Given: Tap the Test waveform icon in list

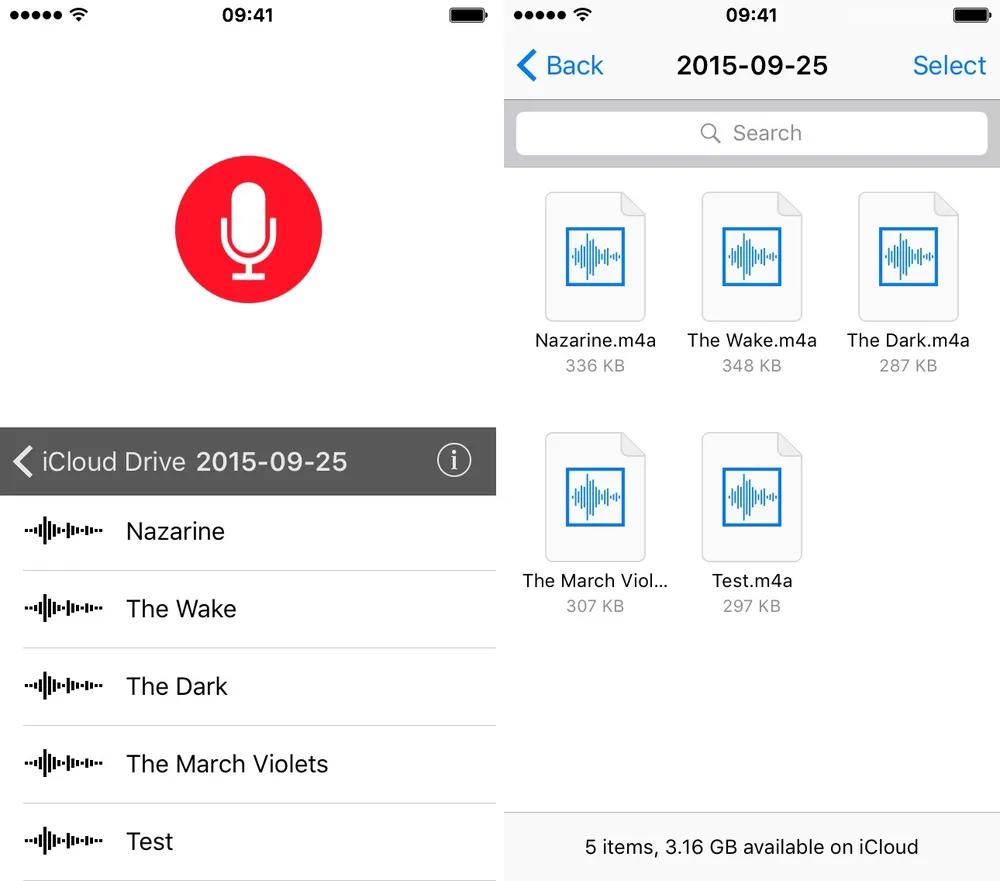Looking at the screenshot, I should point(63,841).
